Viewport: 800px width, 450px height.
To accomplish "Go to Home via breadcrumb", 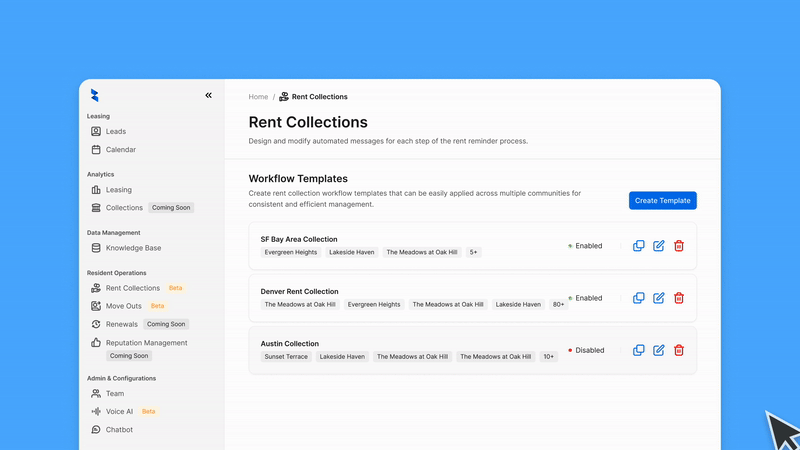I will (x=258, y=96).
